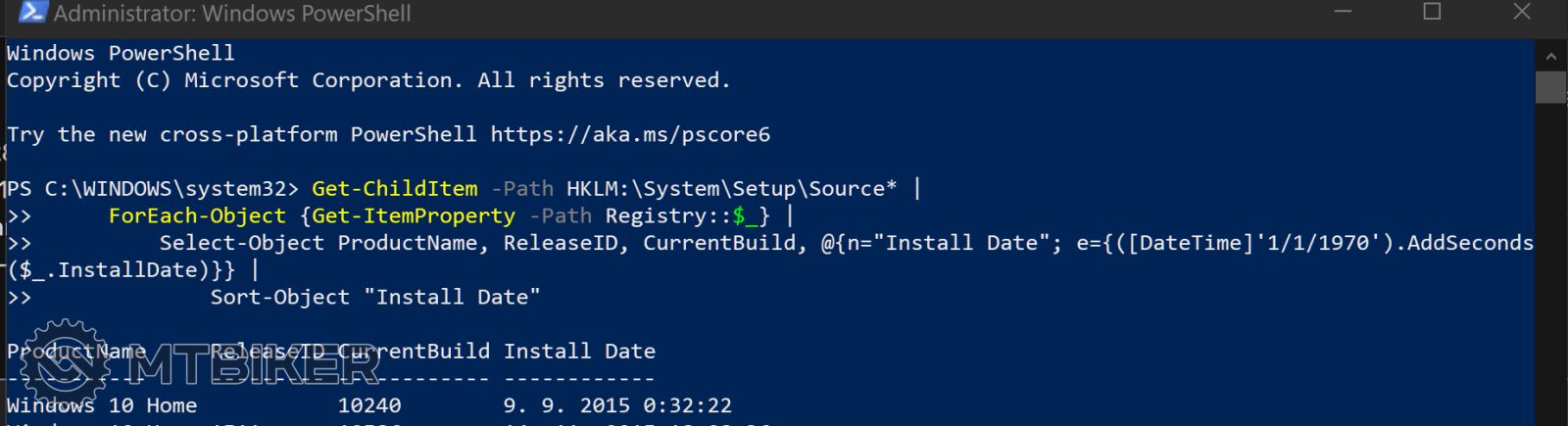Maximize the PowerShell window

[1432, 12]
